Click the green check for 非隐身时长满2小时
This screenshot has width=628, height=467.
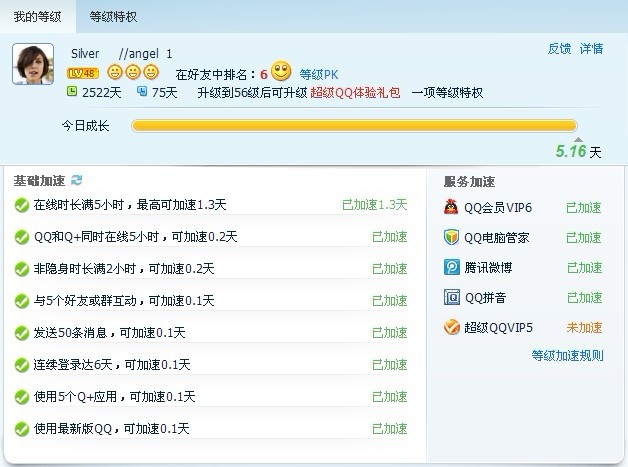[22, 270]
